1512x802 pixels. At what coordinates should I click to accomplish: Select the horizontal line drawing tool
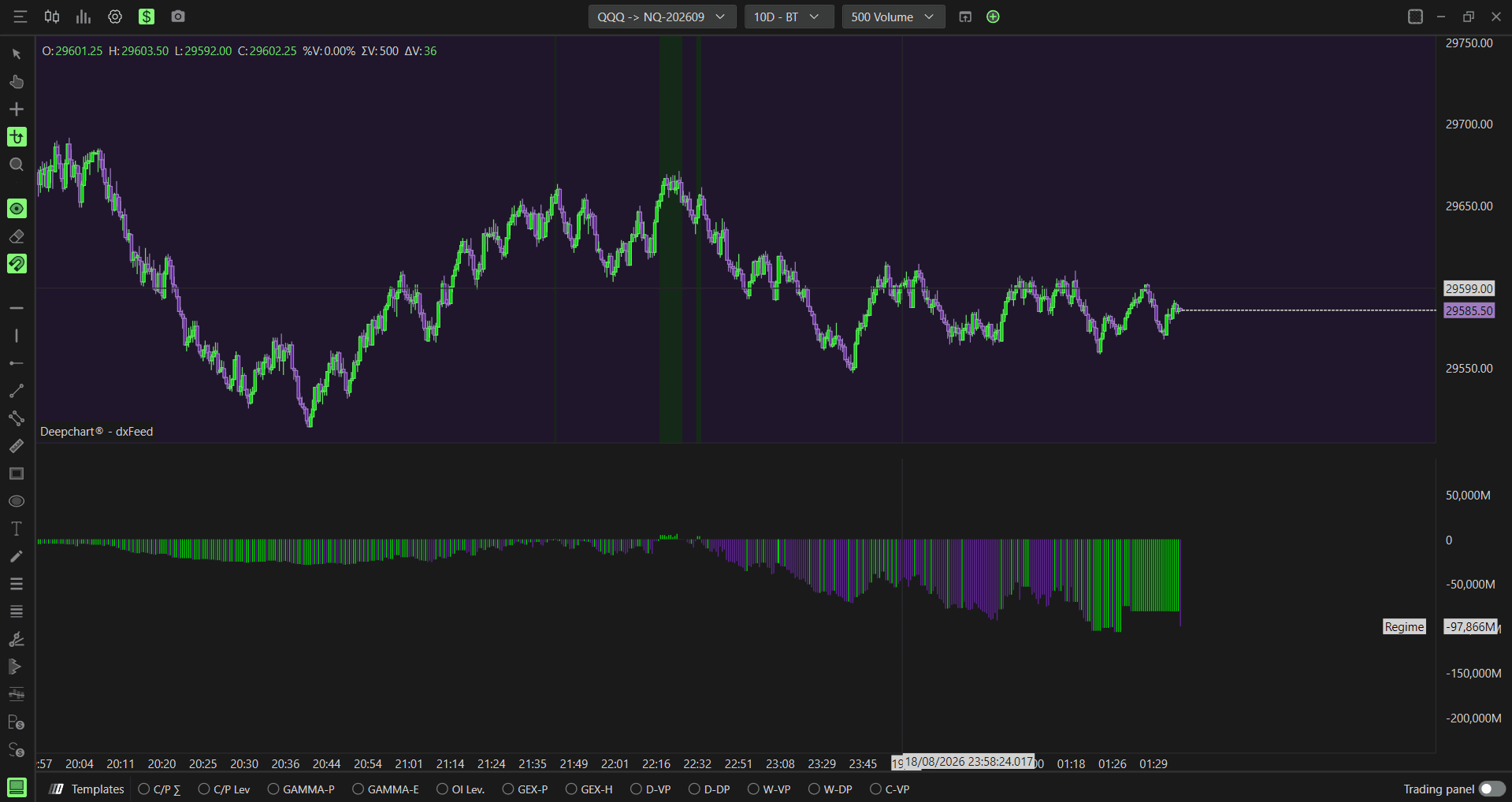coord(17,308)
